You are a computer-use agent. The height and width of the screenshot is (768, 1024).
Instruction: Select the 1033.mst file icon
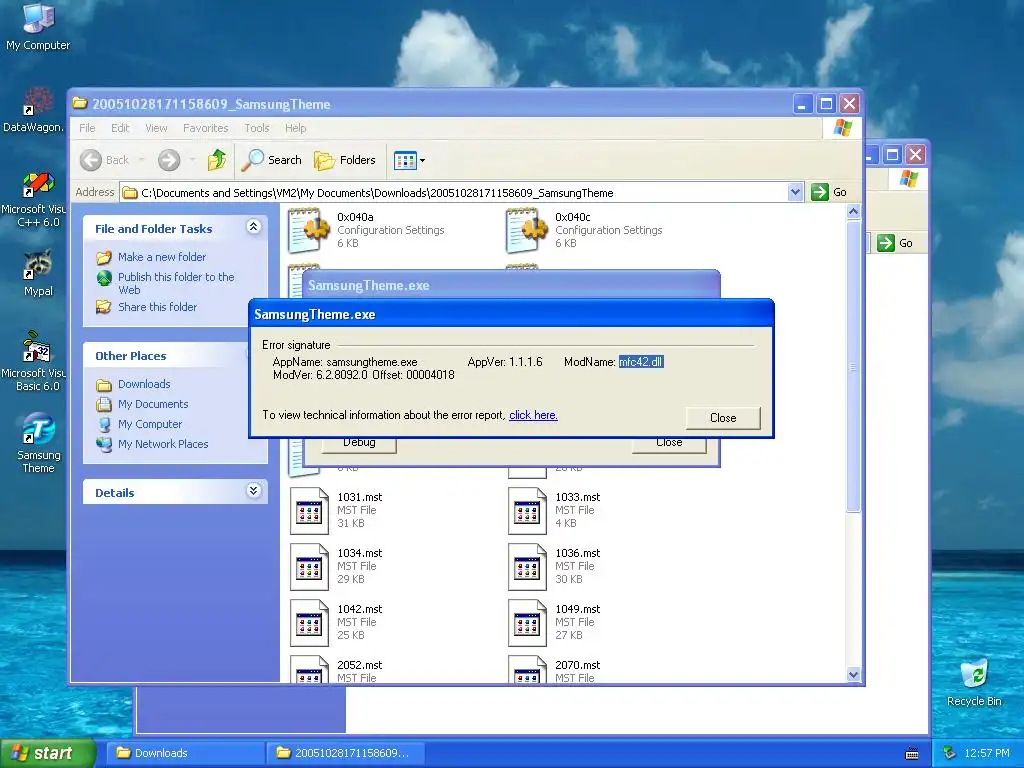coord(526,511)
